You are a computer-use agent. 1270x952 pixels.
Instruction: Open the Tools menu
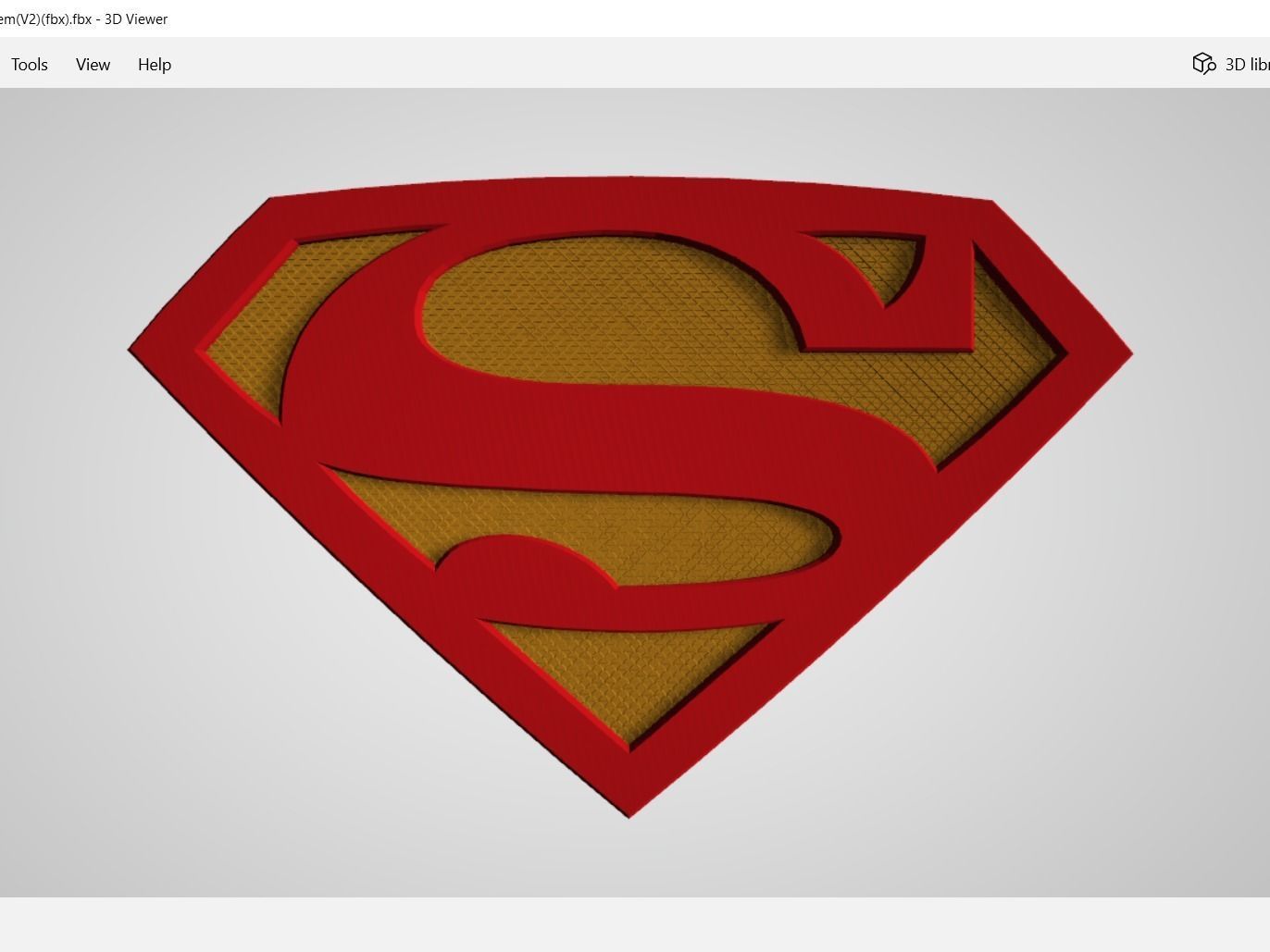30,65
